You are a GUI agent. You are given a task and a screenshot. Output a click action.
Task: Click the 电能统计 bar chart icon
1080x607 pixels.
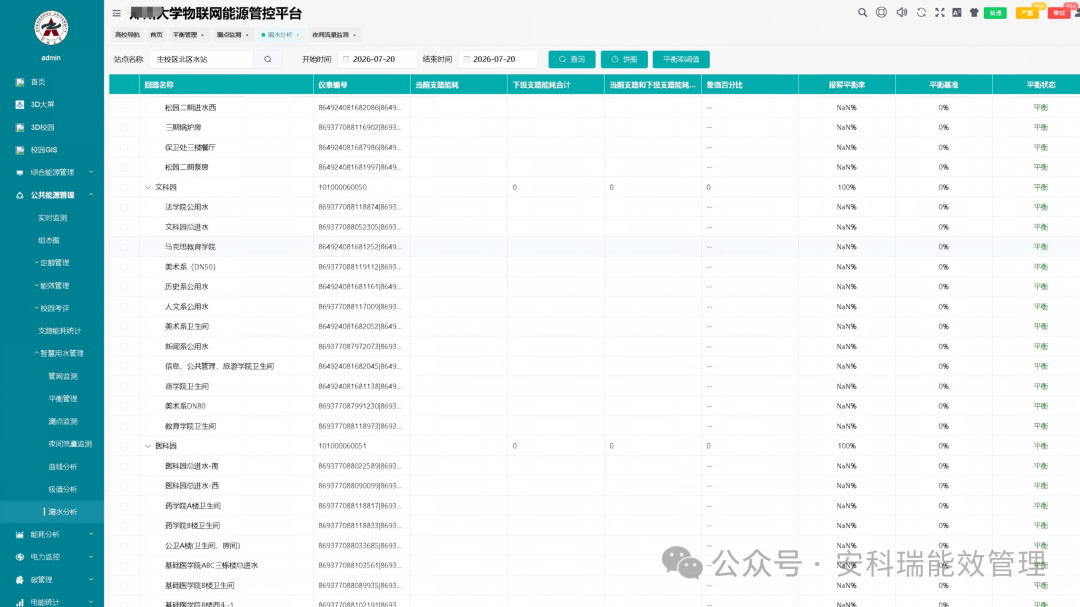click(x=19, y=602)
